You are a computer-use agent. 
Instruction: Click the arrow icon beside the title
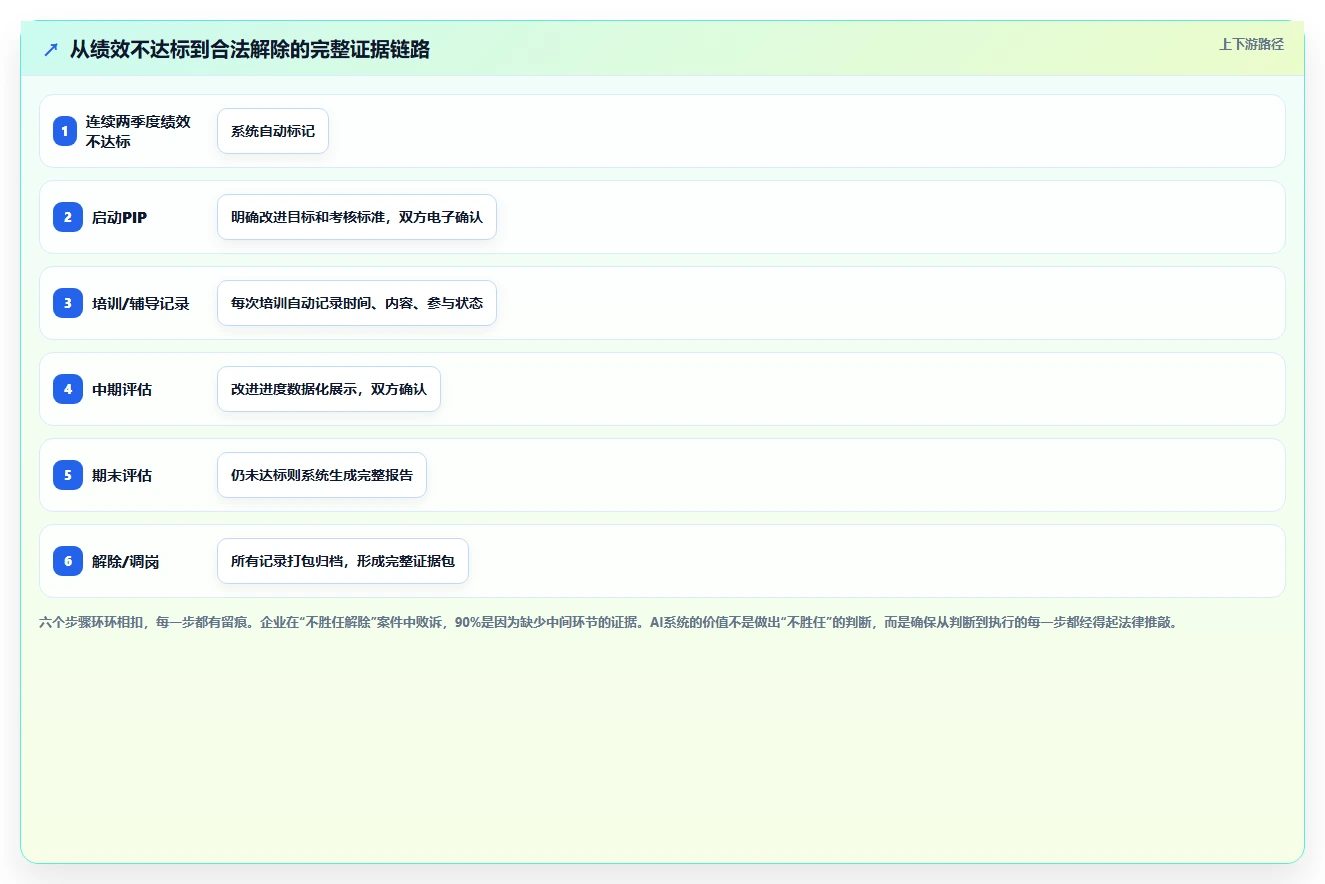[51, 49]
